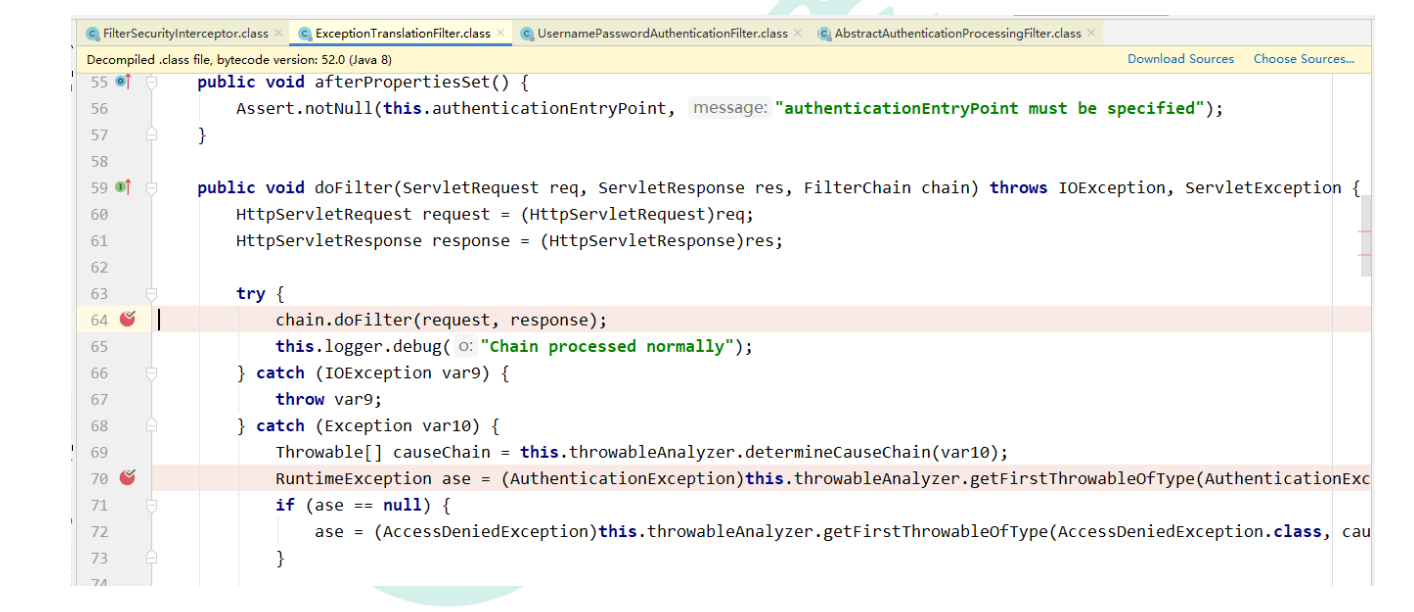Click line number 56 in the gutter
This screenshot has height=612, width=1414.
99,108
